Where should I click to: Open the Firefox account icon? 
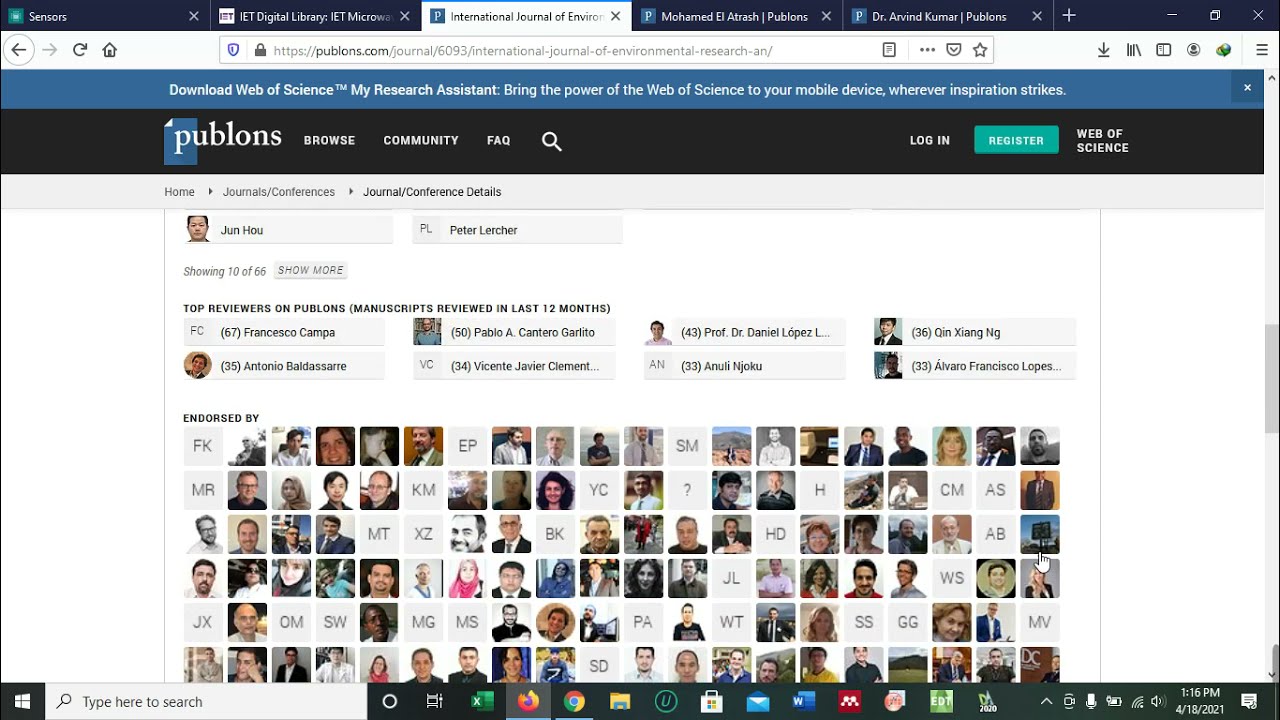1194,50
